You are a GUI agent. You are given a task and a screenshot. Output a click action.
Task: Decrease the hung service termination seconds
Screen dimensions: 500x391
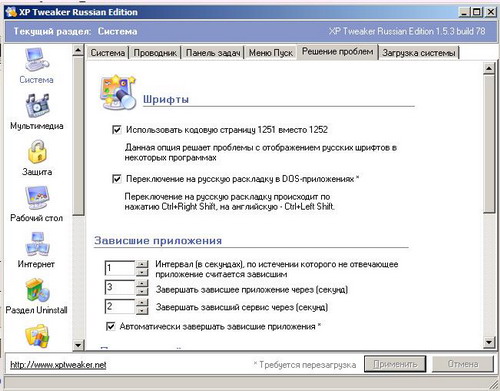(x=142, y=310)
